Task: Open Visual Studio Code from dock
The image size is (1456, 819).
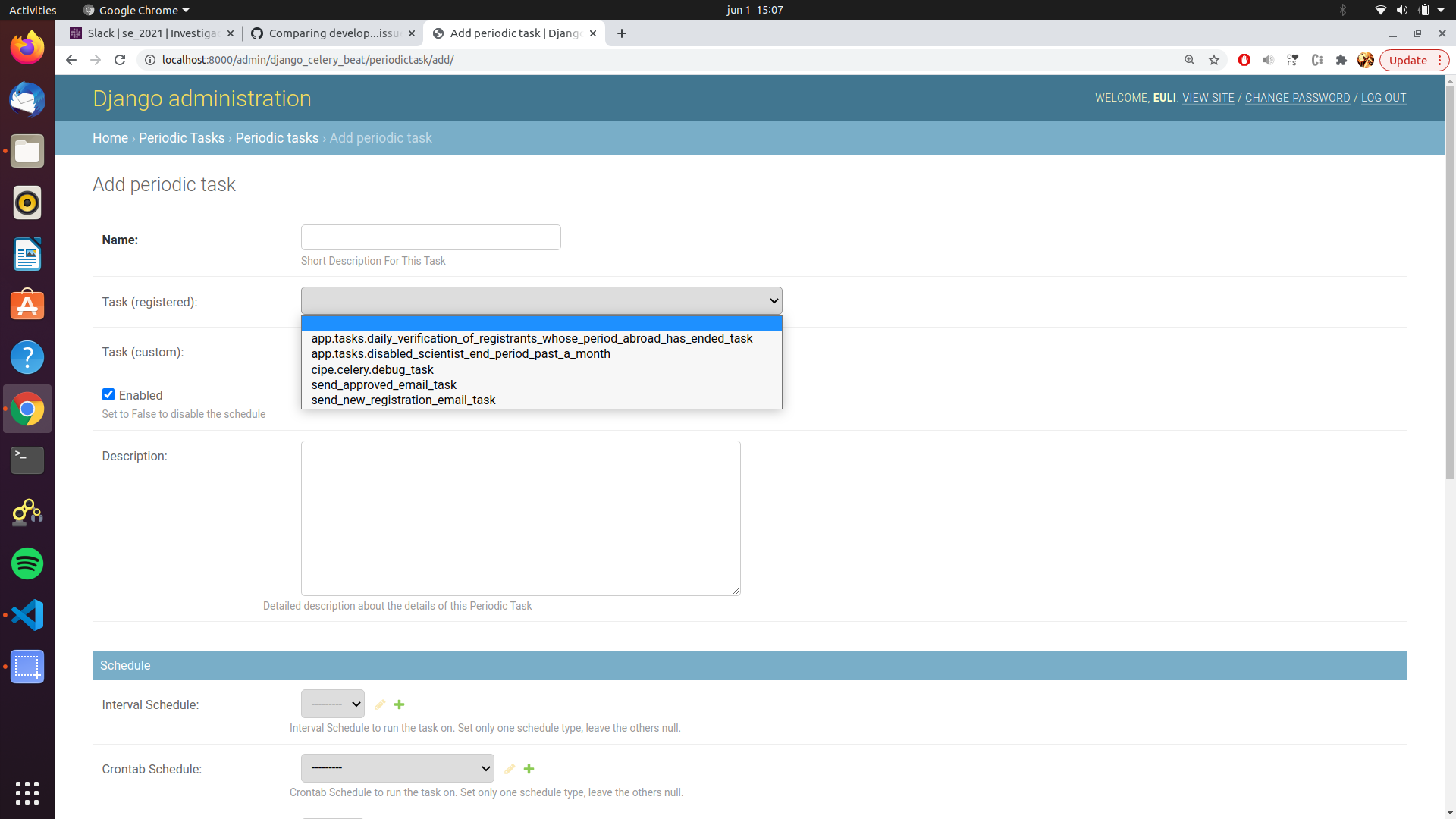Action: pos(27,615)
